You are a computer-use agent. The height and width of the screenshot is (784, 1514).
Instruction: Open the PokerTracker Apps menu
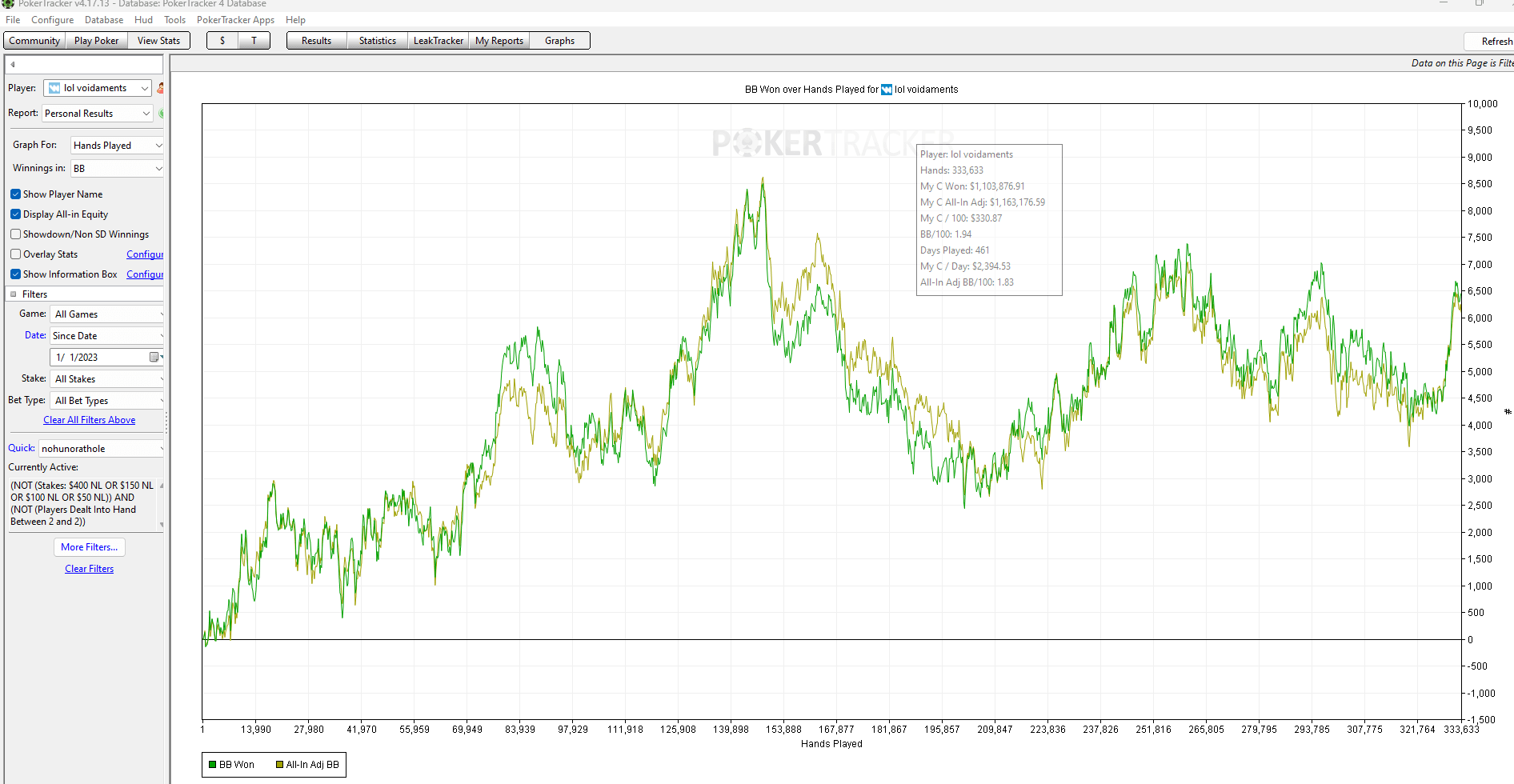click(235, 20)
